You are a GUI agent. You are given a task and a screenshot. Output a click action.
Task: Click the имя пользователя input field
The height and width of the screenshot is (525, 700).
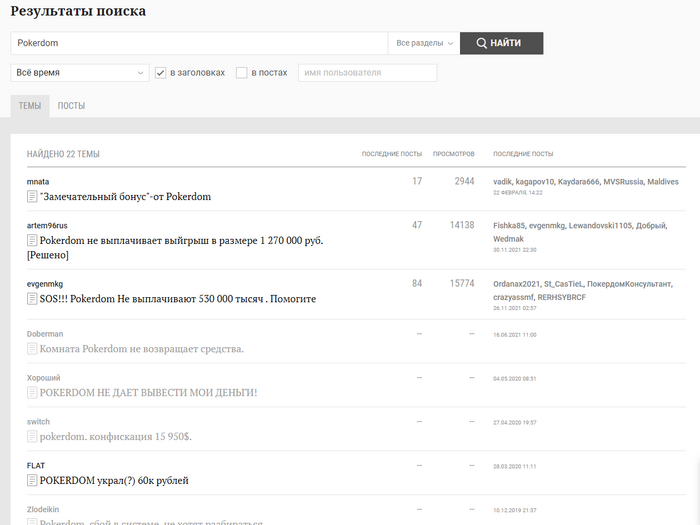click(x=367, y=73)
